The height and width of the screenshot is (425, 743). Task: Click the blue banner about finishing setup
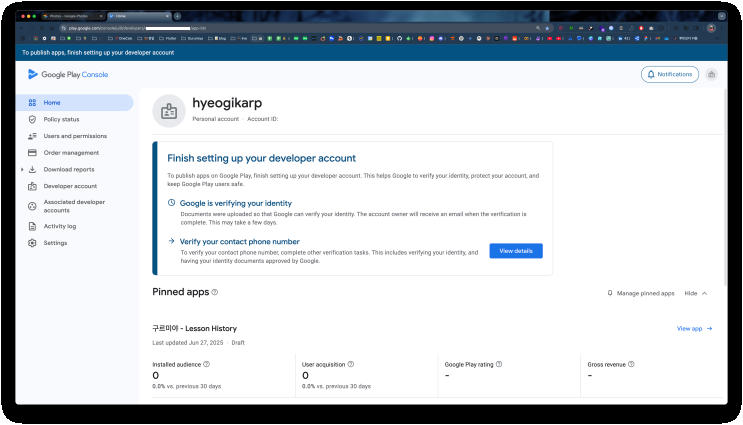click(372, 53)
